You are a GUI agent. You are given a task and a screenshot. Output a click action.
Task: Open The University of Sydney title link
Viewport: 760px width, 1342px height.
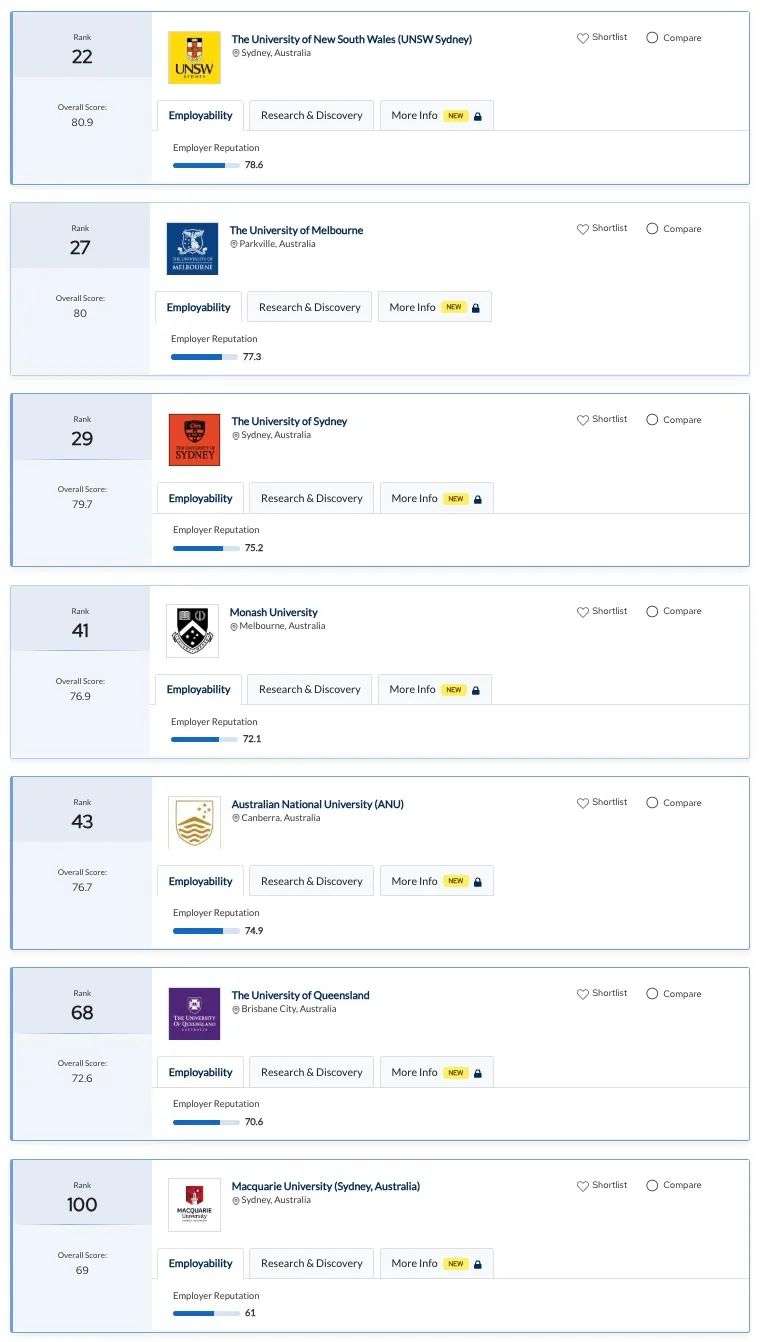click(289, 421)
